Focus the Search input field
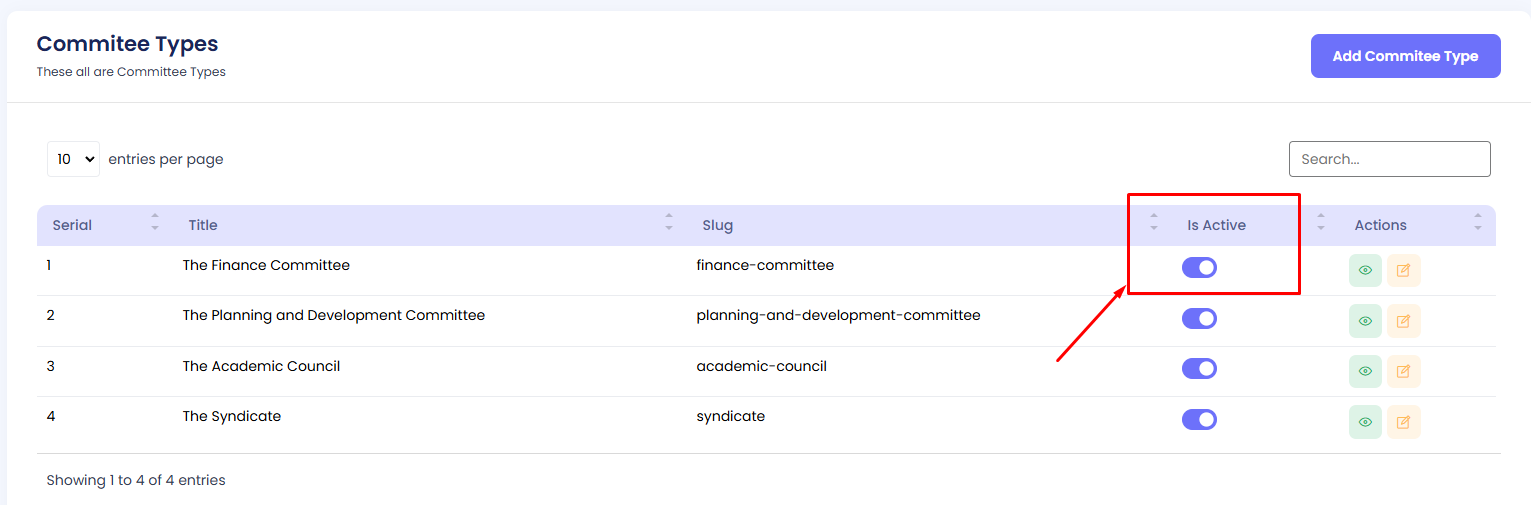 [x=1389, y=159]
